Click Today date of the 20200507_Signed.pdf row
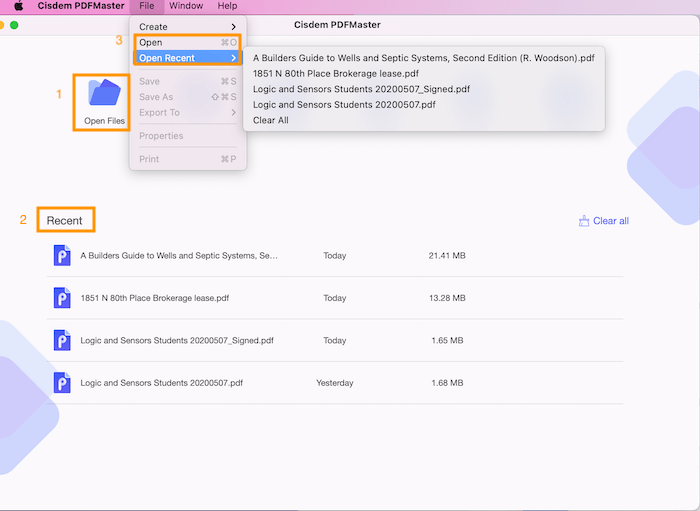 pyautogui.click(x=335, y=341)
